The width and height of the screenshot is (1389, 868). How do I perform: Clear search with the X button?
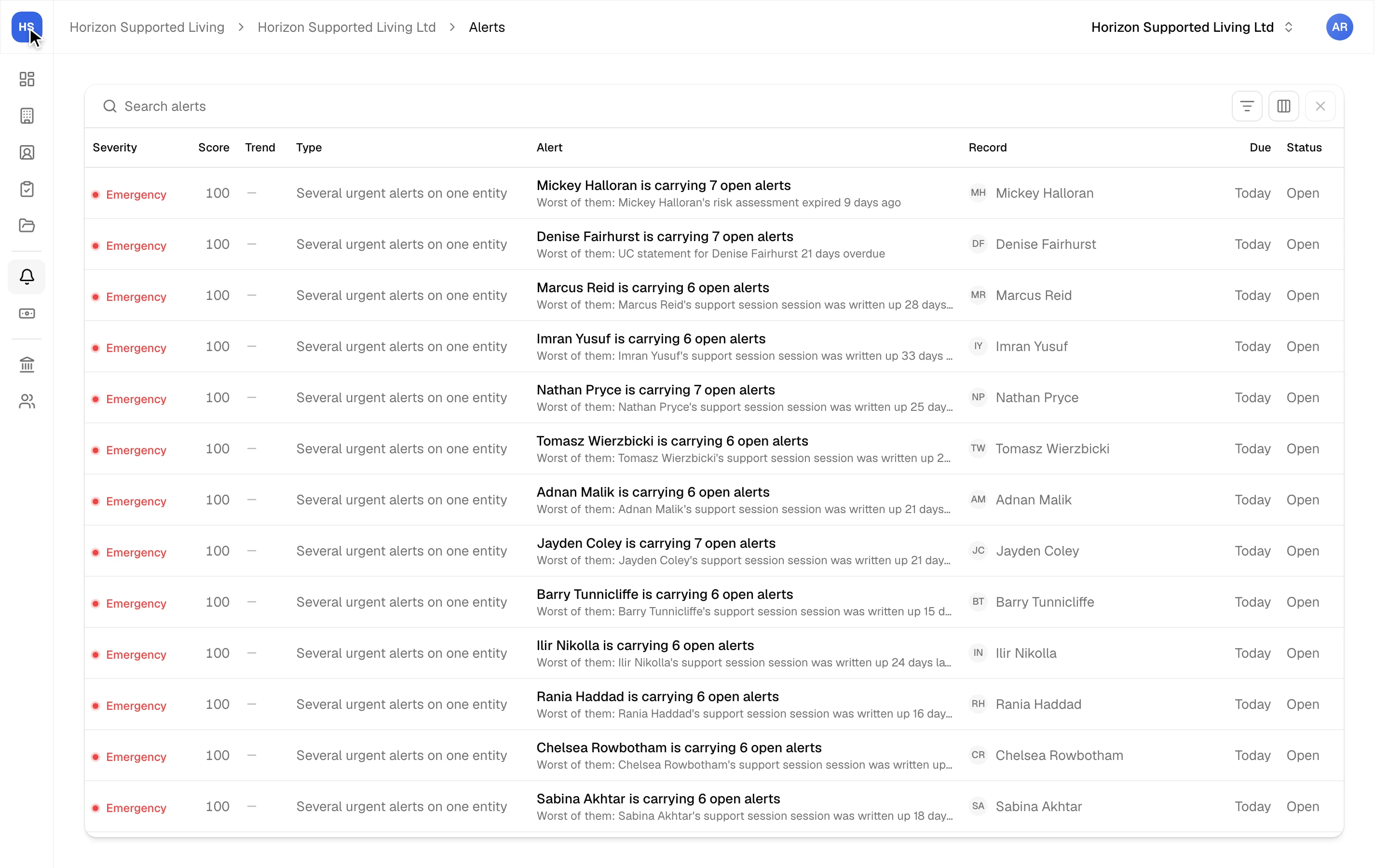pos(1320,106)
